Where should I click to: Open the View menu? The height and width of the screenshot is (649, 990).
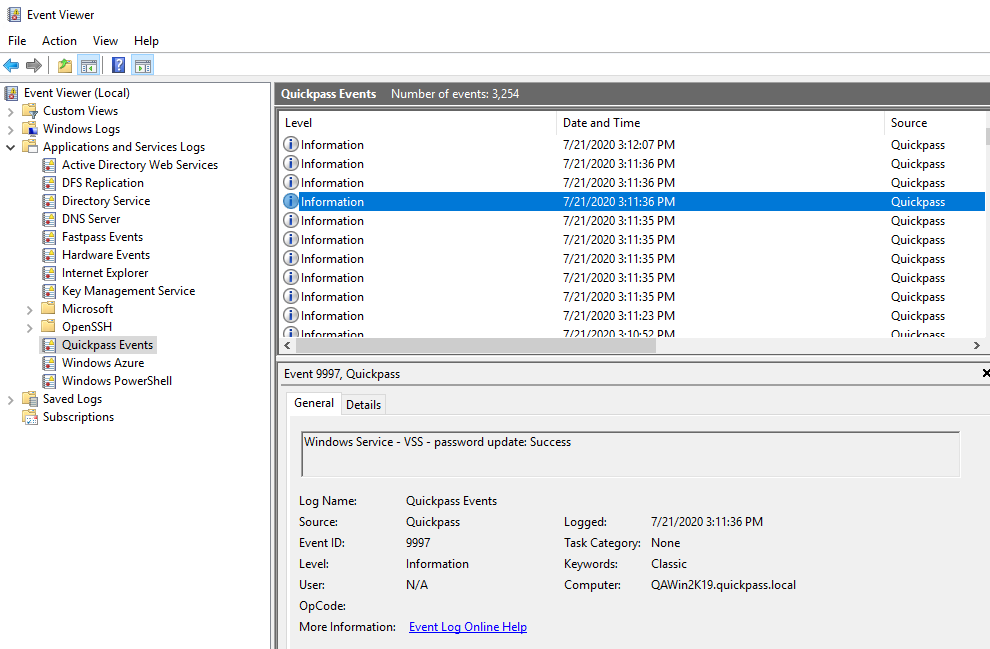pos(105,40)
